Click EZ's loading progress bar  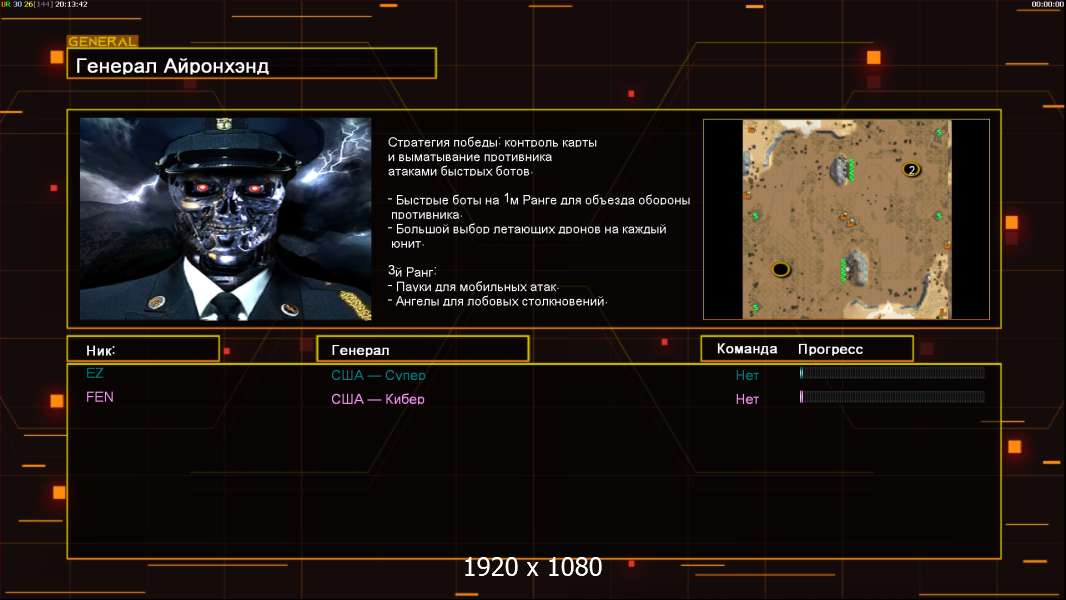892,372
